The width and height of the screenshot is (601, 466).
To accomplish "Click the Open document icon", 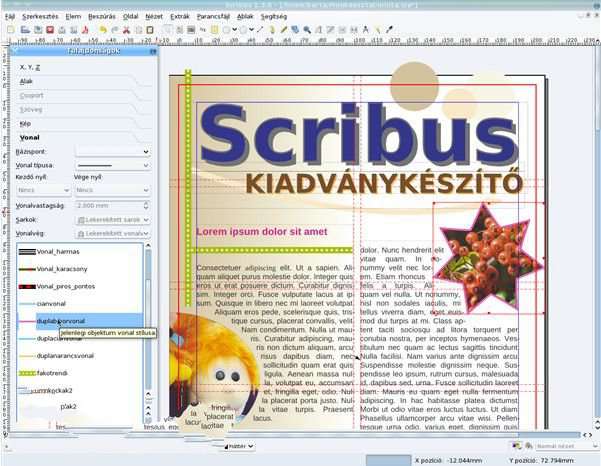I will click(x=25, y=30).
